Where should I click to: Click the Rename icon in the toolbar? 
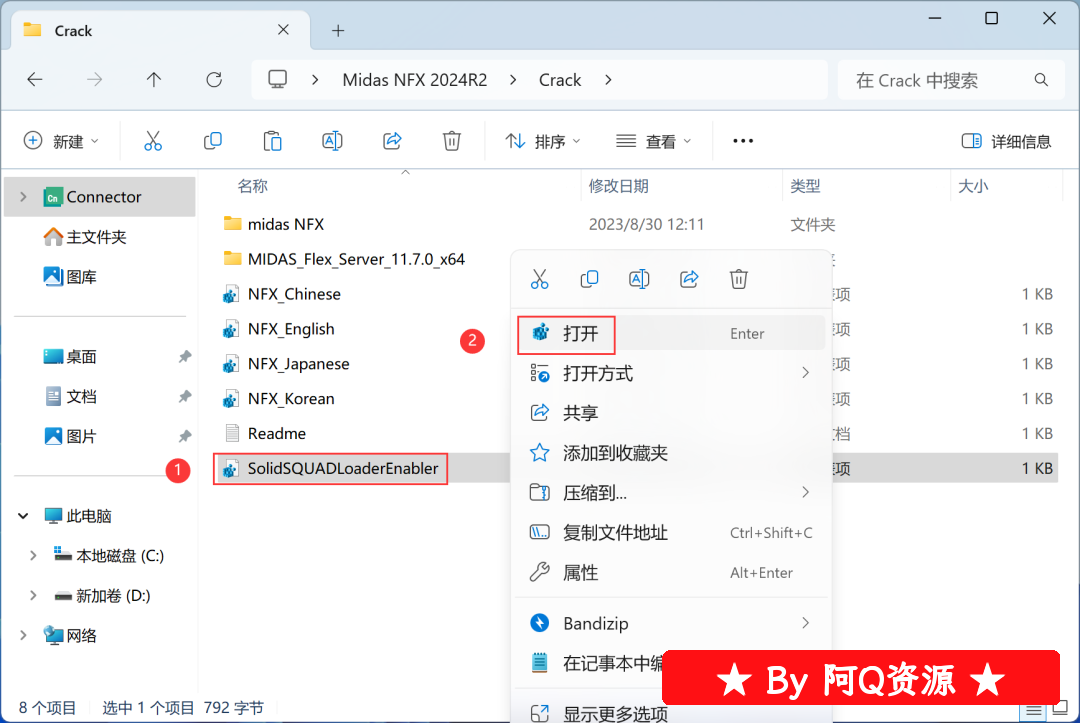[332, 141]
